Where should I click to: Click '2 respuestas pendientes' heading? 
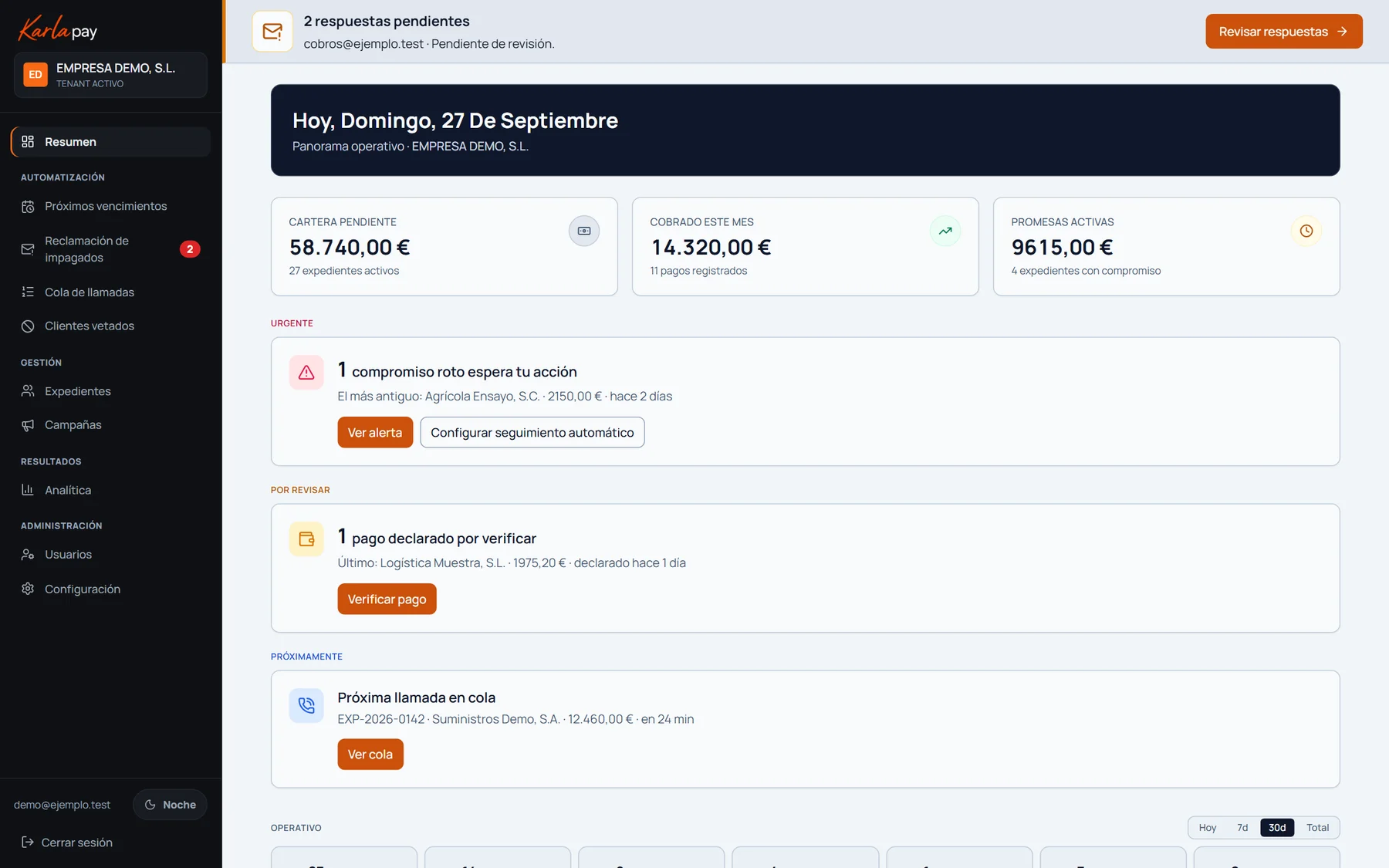pos(387,22)
